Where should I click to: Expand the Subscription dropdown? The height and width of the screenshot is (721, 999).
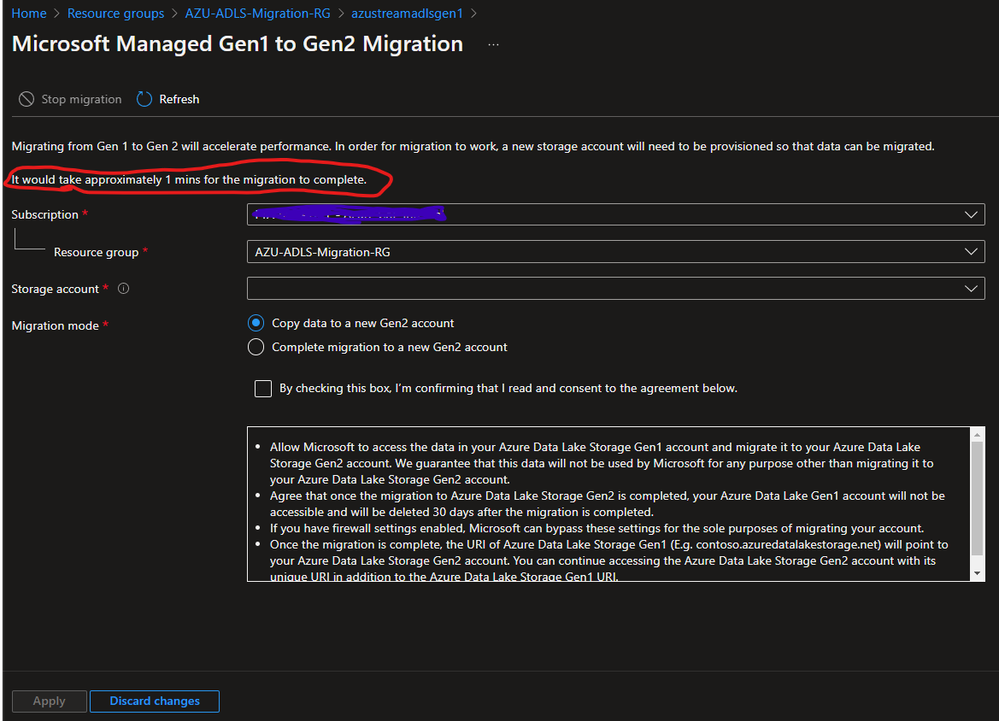click(615, 215)
